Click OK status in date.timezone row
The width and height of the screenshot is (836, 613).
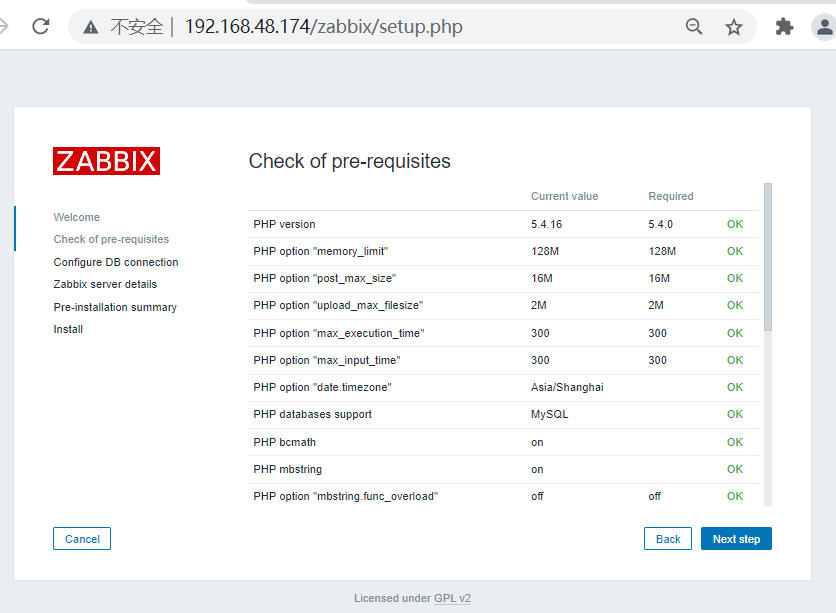point(735,387)
